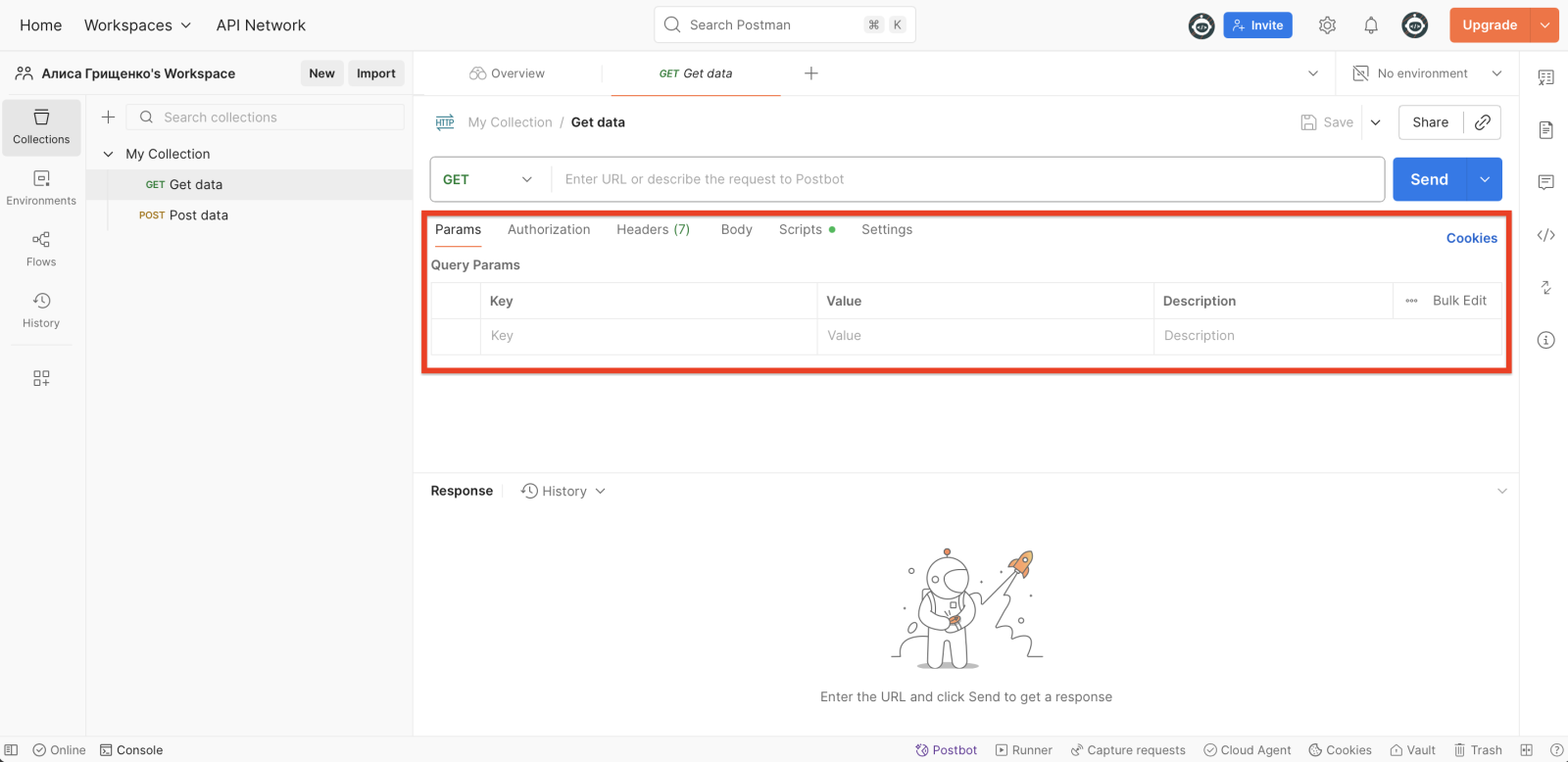Open the environment quick look icon

[1360, 73]
